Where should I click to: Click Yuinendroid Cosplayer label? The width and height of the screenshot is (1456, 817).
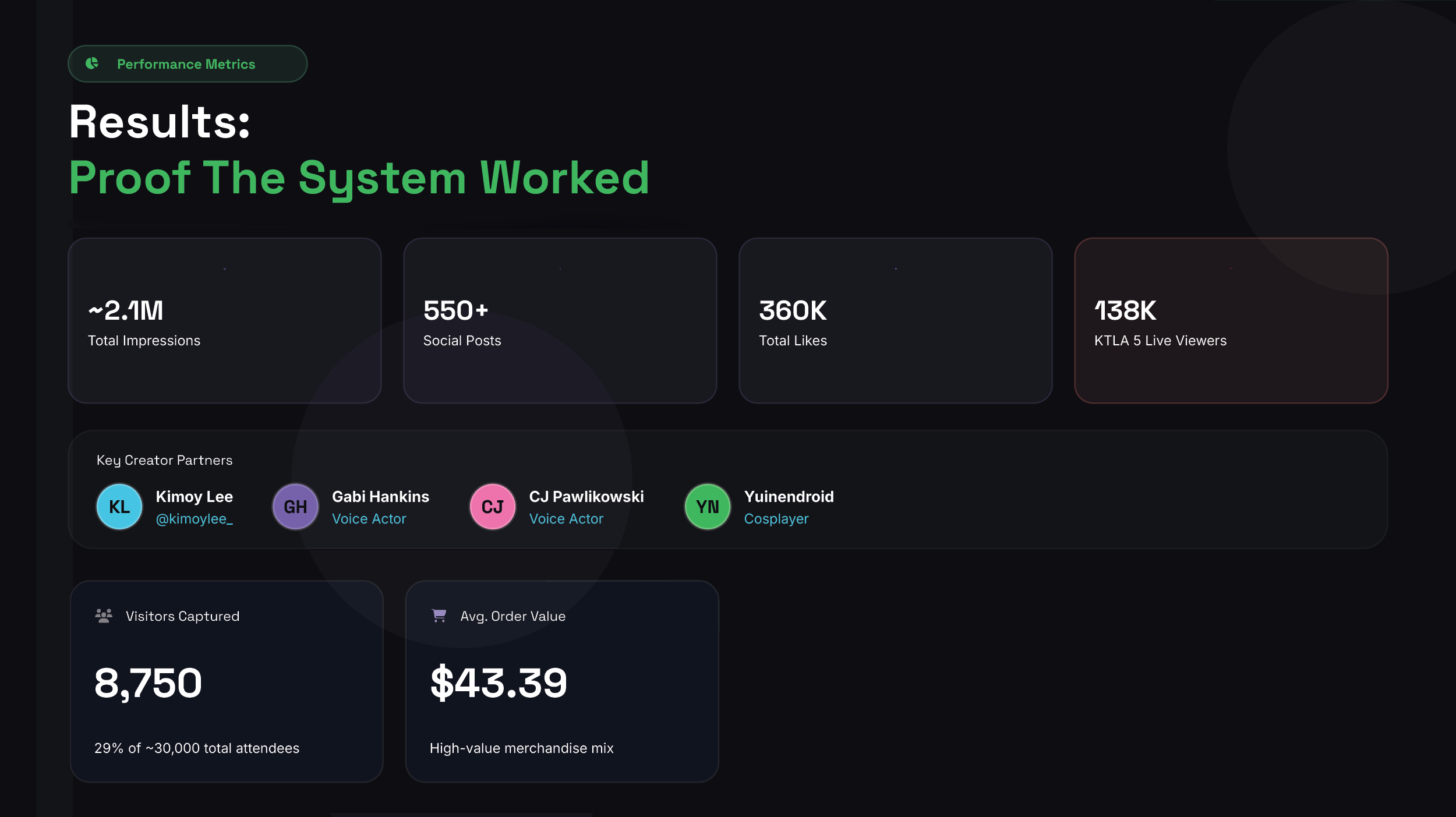tap(776, 519)
